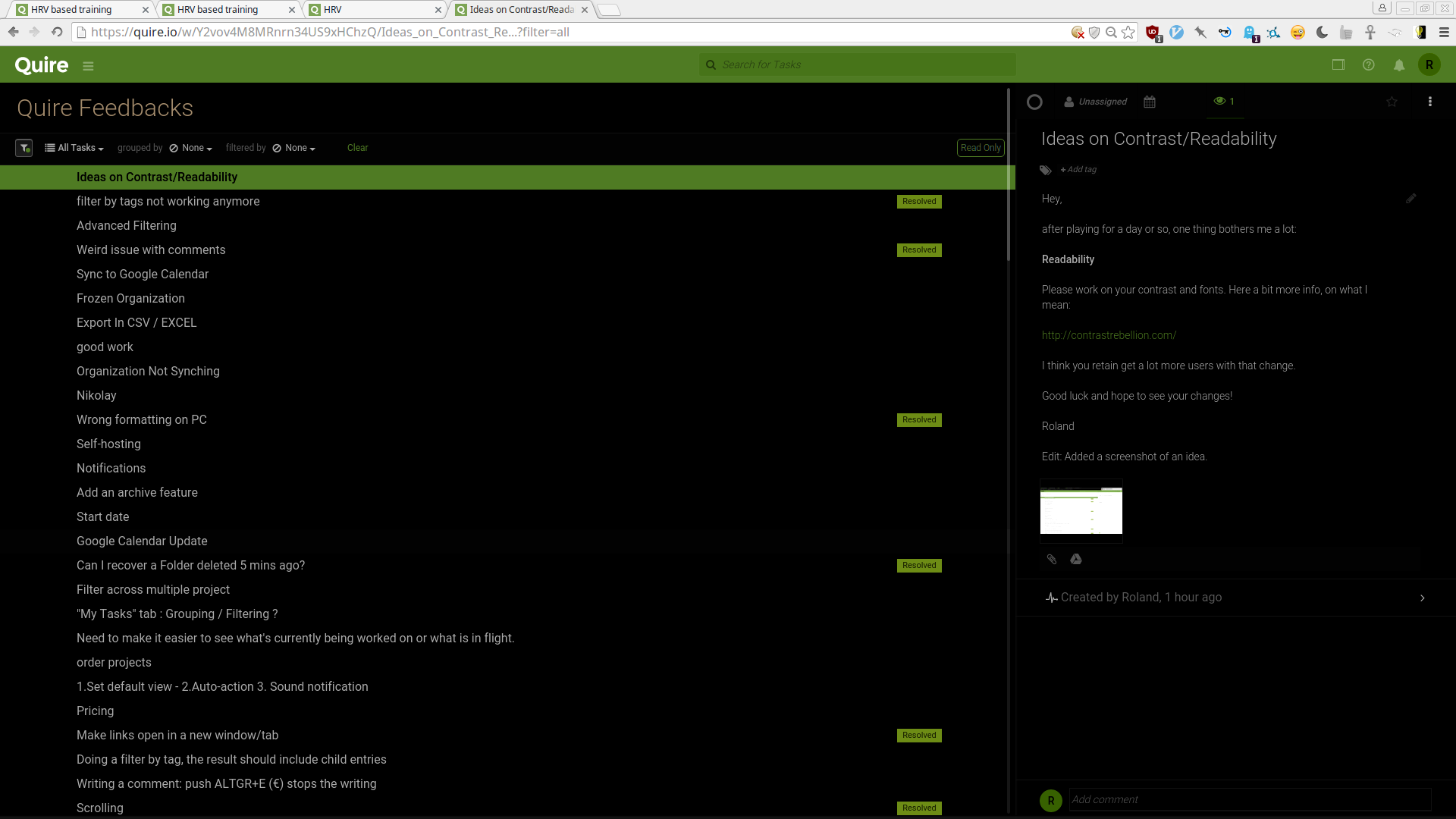Viewport: 1456px width, 819px height.
Task: Click the tag icon
Action: tap(1046, 170)
